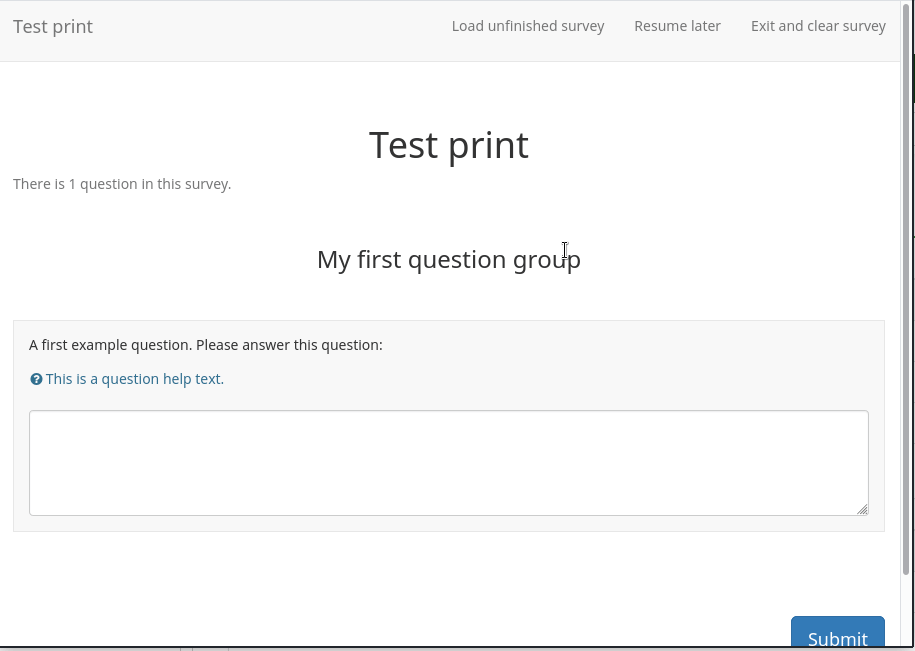Click the 'This is a question help text' line
The height and width of the screenshot is (651, 915).
click(135, 379)
